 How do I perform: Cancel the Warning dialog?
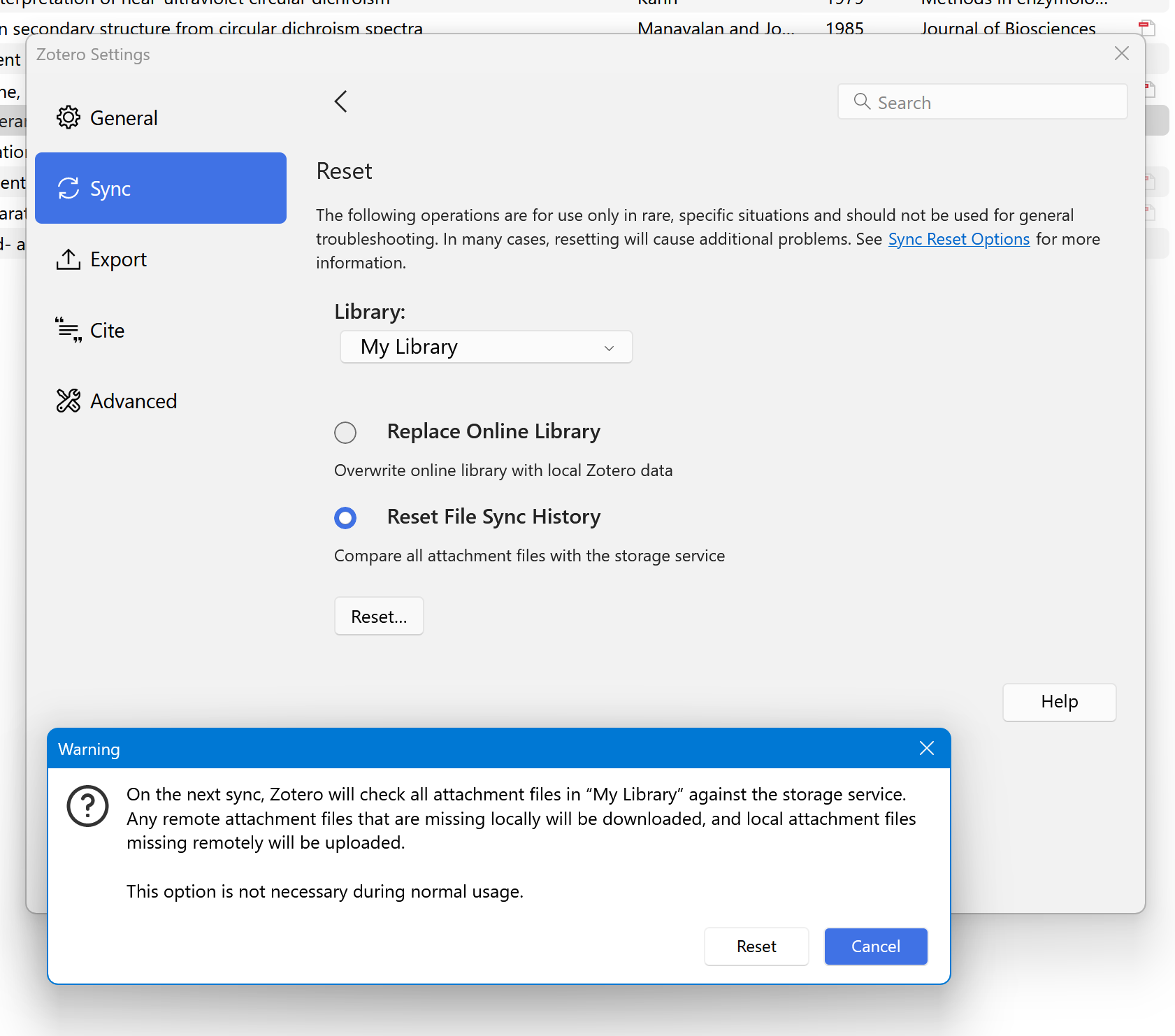(876, 947)
